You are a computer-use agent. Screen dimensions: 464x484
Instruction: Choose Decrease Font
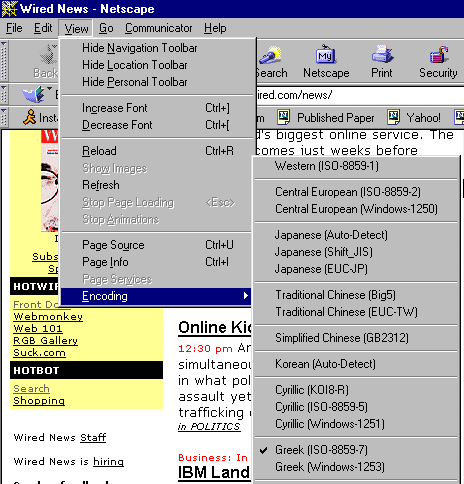156,125
